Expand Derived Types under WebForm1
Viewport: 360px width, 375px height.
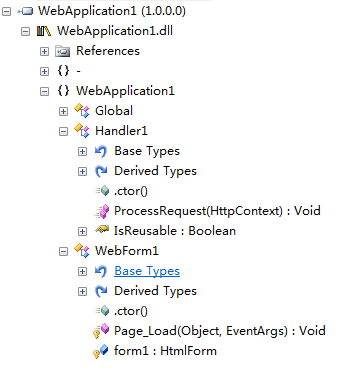pyautogui.click(x=82, y=291)
